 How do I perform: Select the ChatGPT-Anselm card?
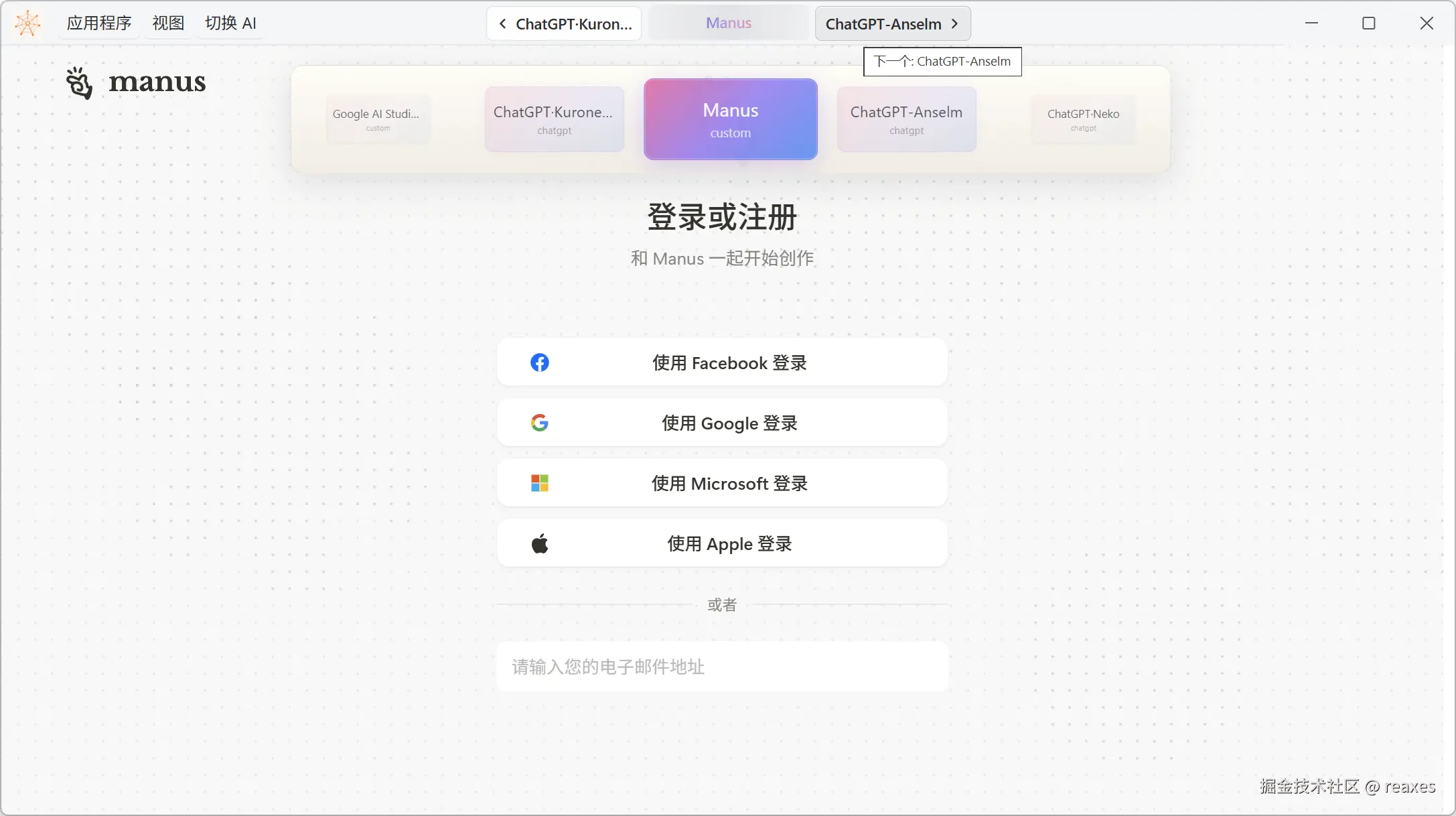[x=907, y=119]
